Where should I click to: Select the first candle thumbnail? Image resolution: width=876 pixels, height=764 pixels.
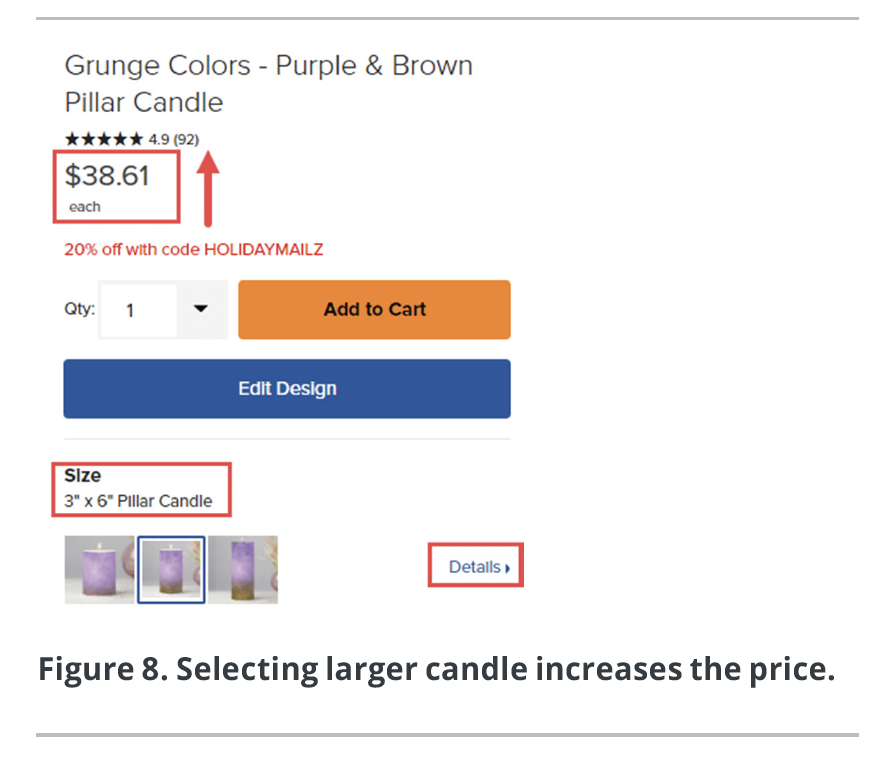99,569
